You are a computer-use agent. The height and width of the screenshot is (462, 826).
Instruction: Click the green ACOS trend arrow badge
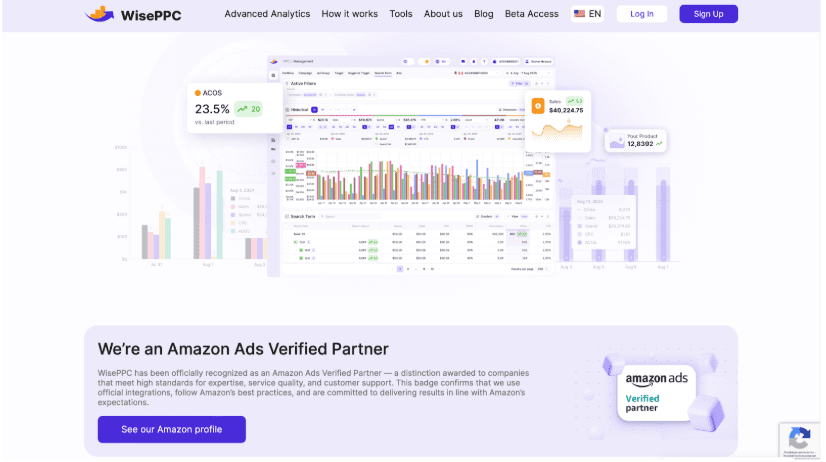tap(248, 109)
